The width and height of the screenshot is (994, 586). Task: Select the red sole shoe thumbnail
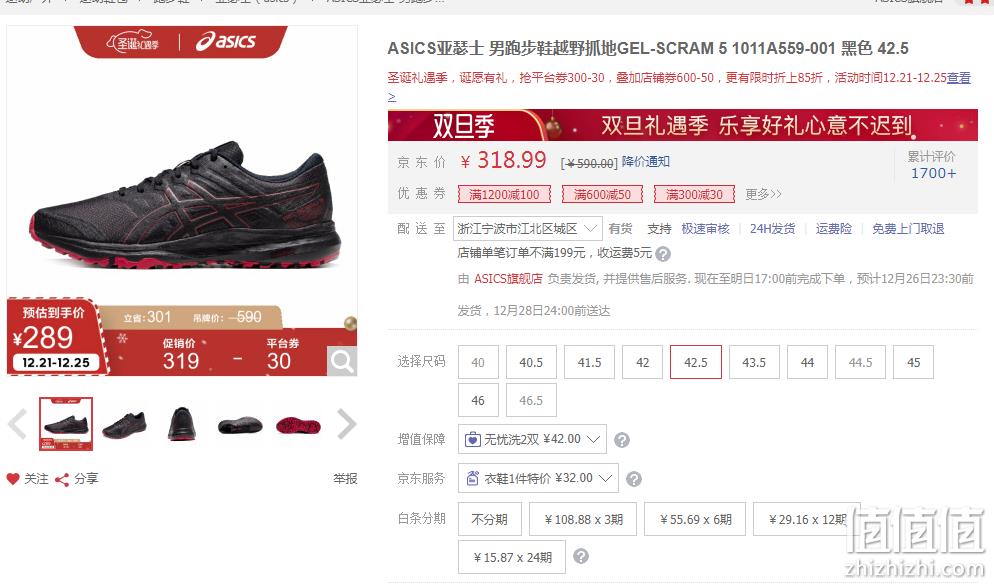click(x=299, y=424)
